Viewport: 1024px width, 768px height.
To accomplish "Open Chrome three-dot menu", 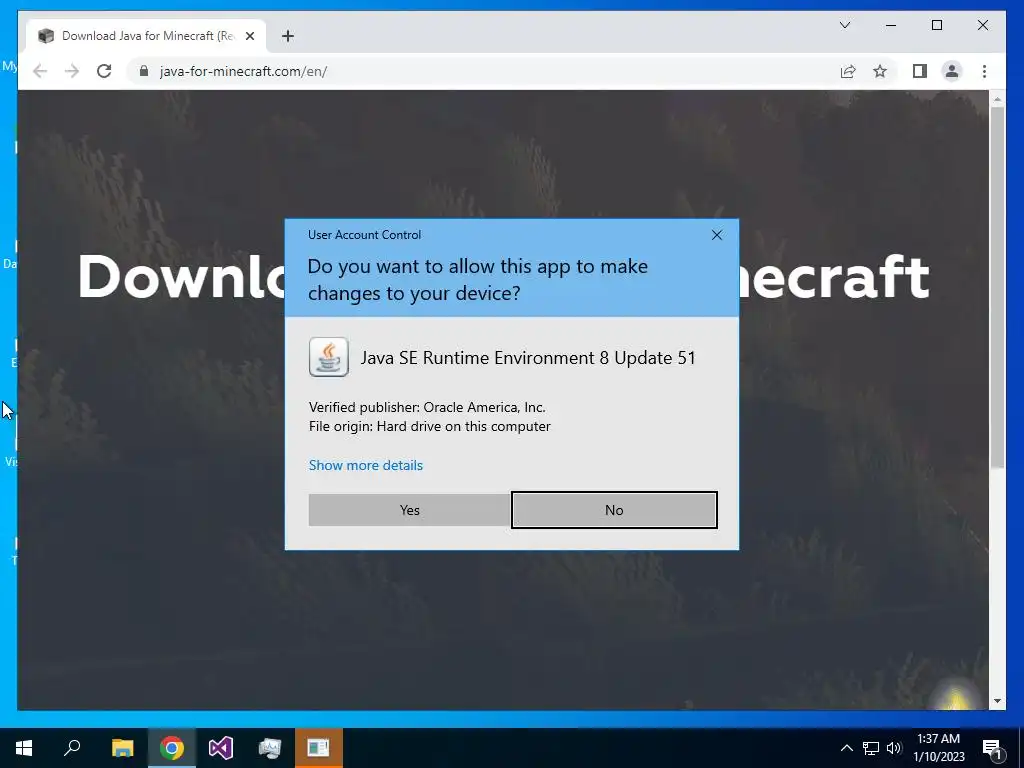I will pos(984,71).
